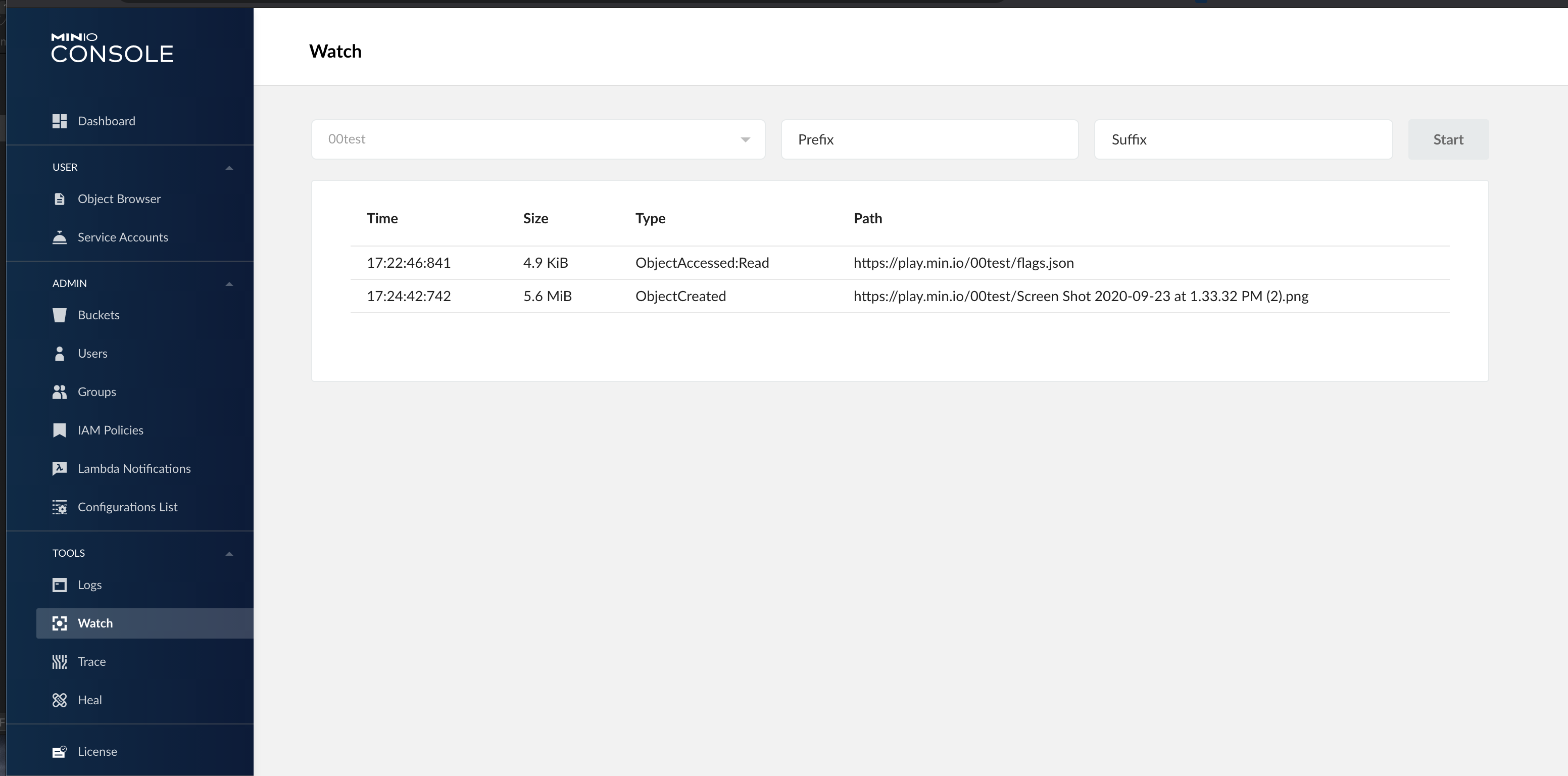1568x776 pixels.
Task: Click the Configurations List gear icon
Action: 60,507
